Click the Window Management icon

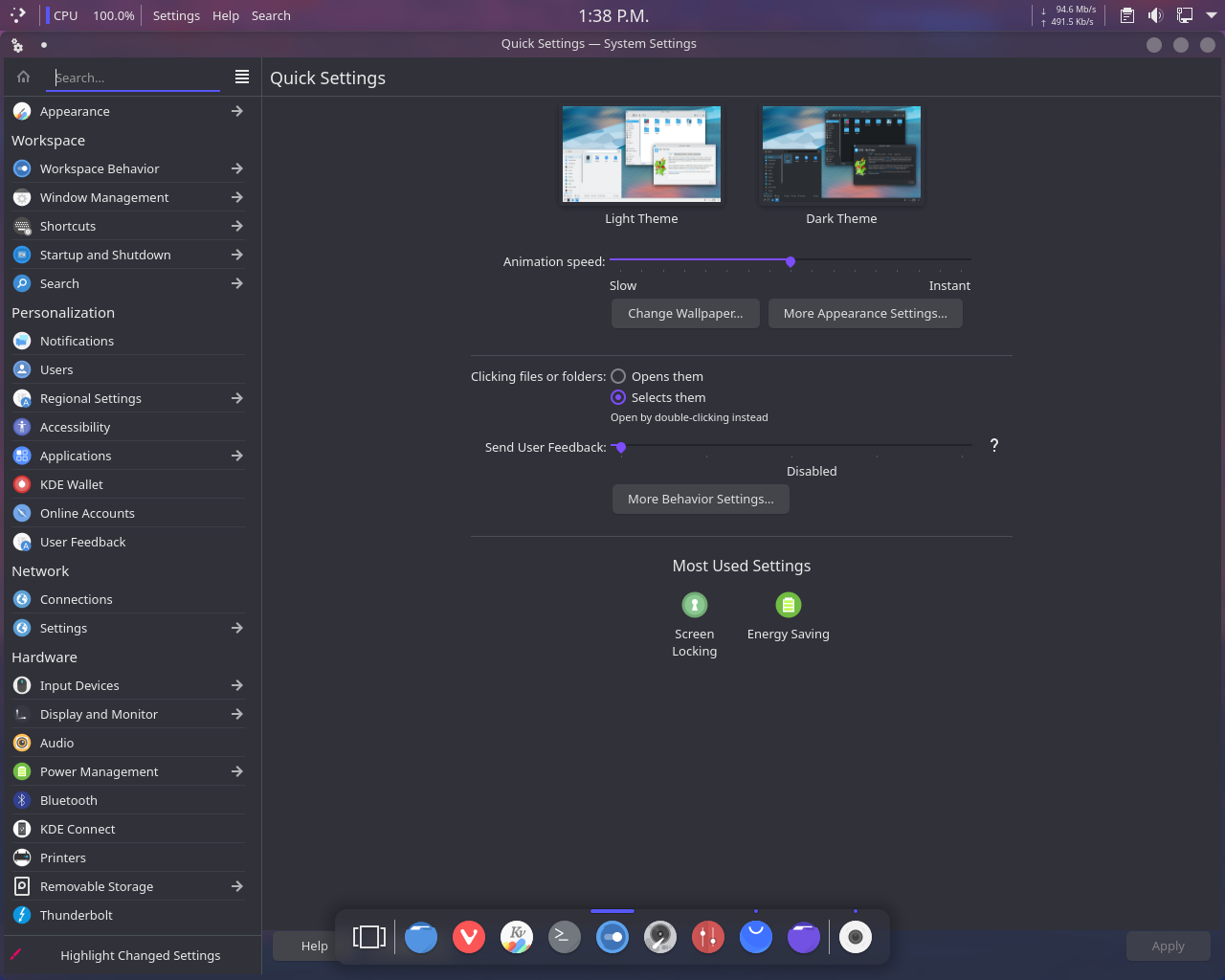coord(22,197)
